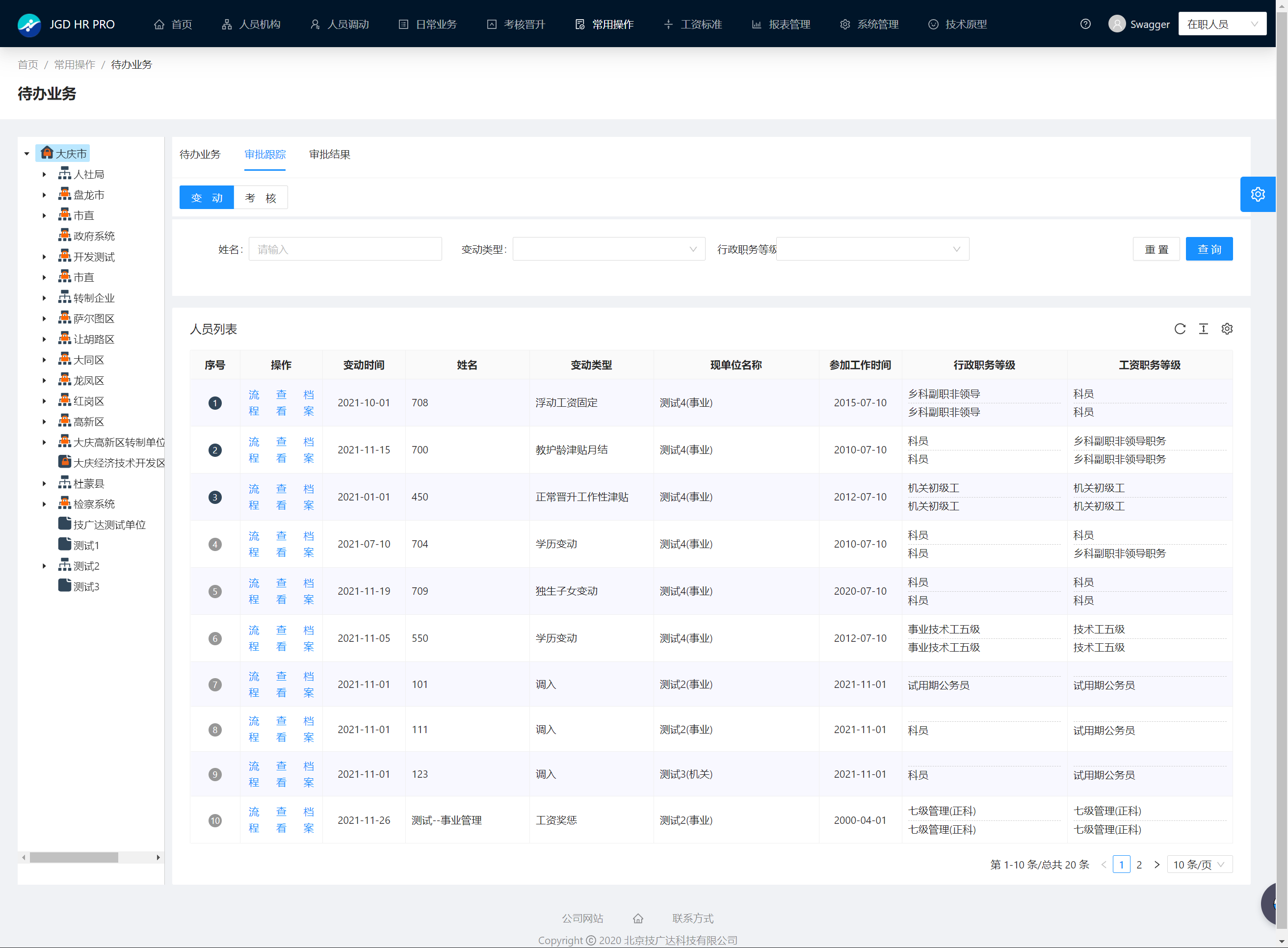The height and width of the screenshot is (948, 1288).
Task: Click the 大庆市 root house icon
Action: point(47,153)
